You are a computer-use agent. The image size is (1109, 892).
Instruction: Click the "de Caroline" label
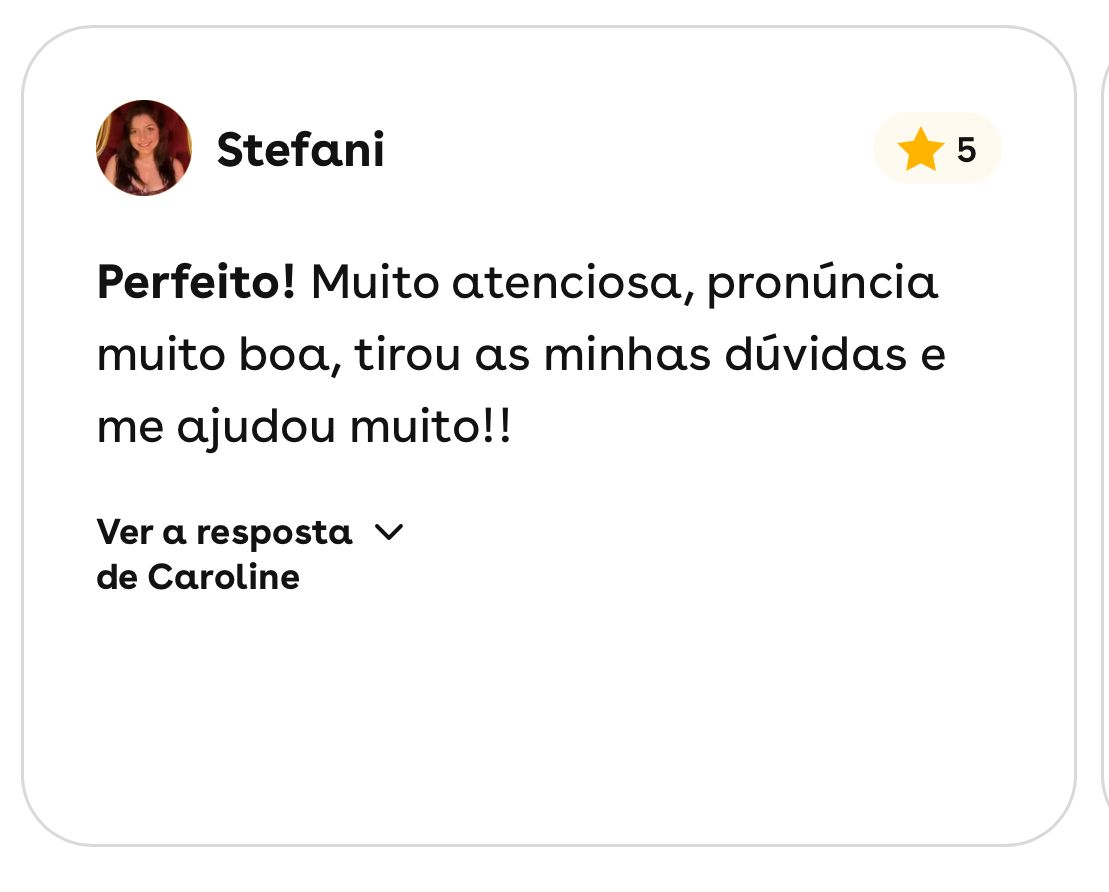[x=198, y=577]
